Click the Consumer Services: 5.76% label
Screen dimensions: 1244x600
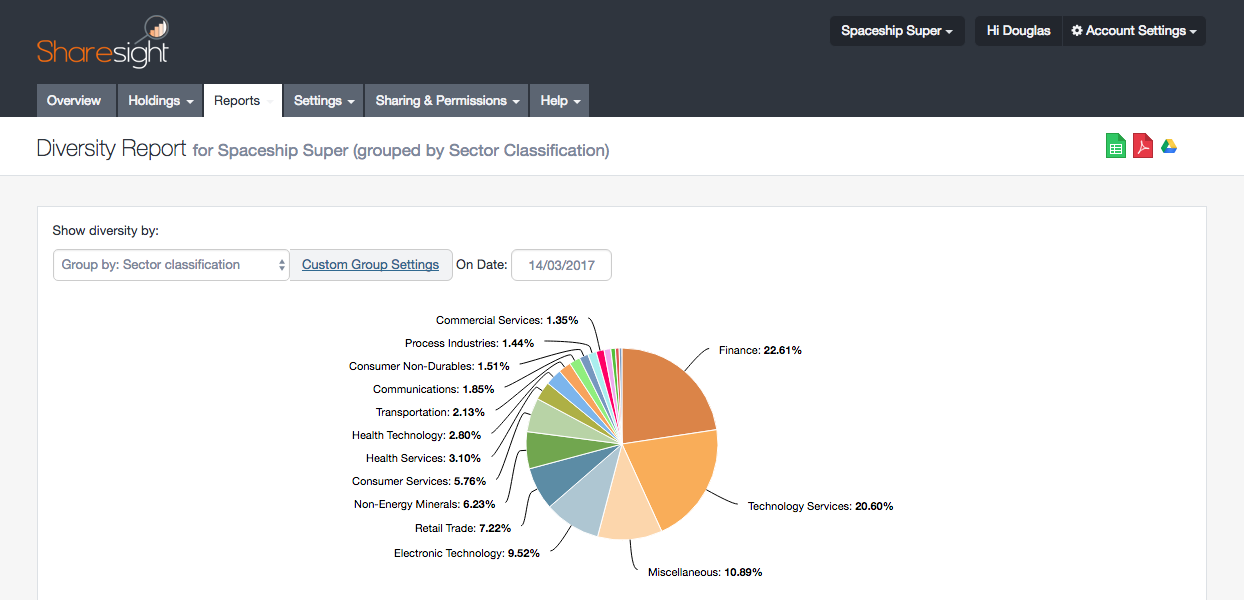click(419, 482)
